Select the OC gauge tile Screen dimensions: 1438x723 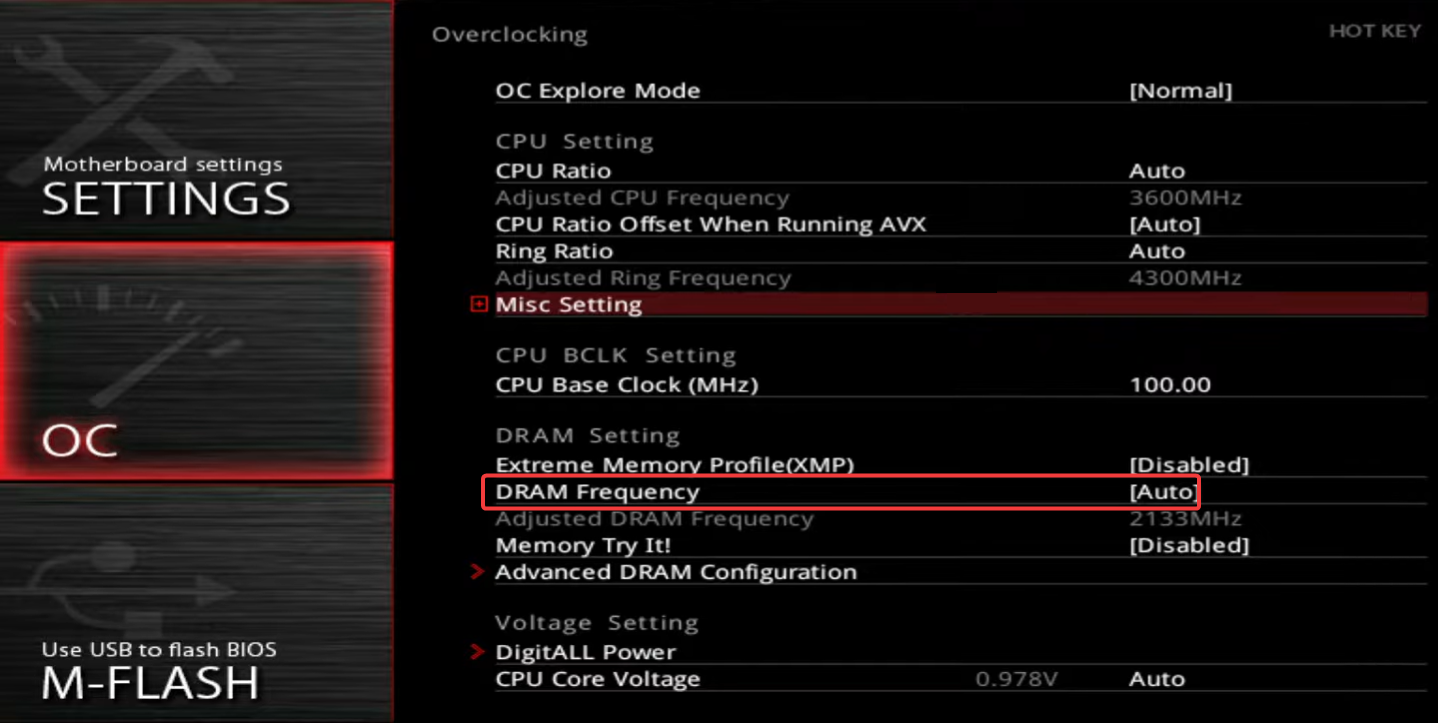pyautogui.click(x=195, y=361)
